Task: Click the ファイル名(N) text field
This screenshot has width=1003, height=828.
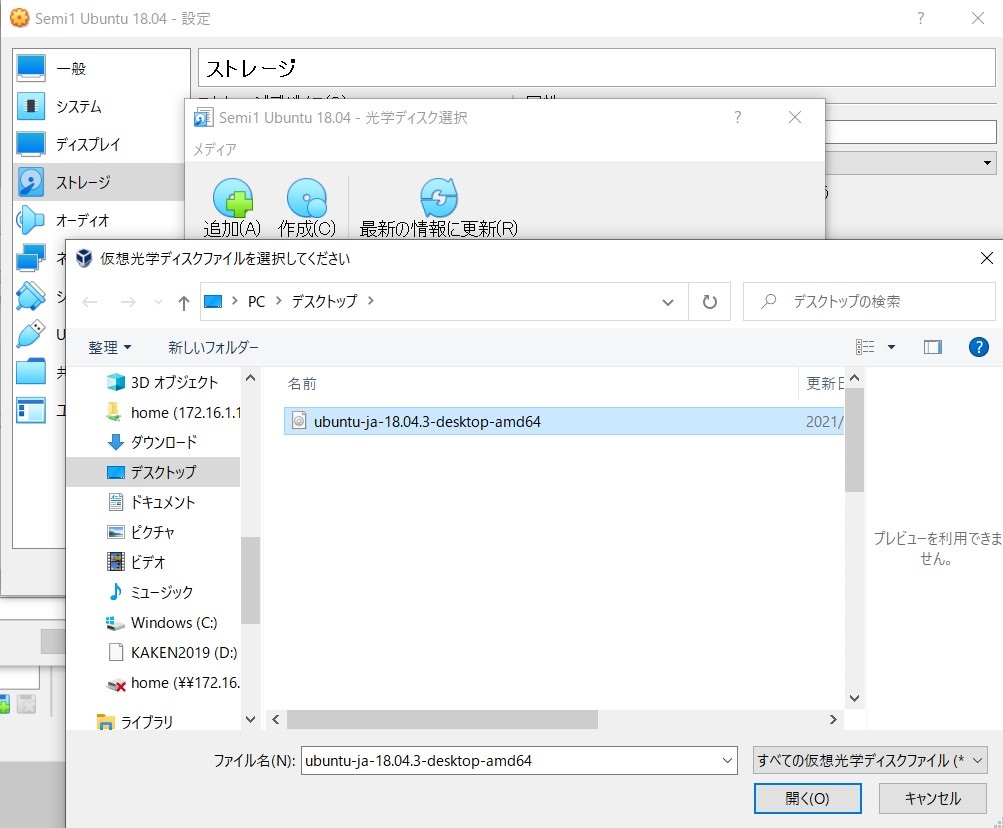Action: 511,760
